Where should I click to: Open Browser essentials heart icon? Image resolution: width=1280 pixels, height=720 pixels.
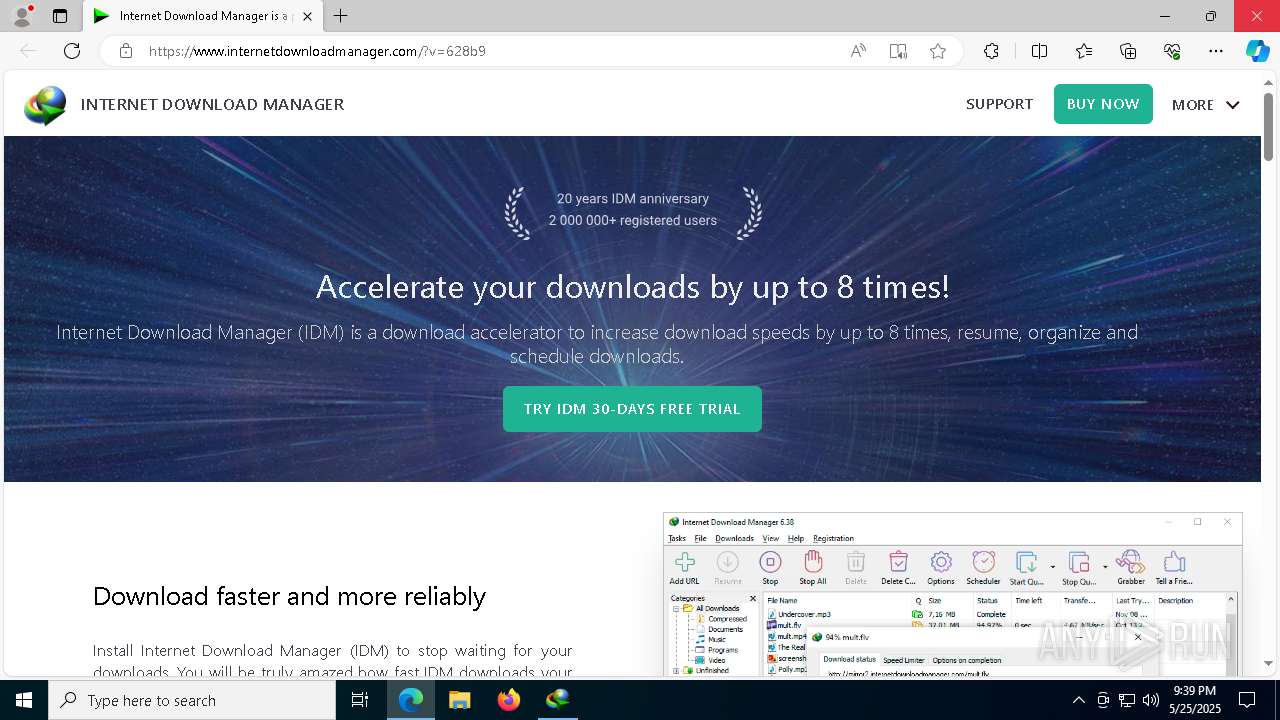pyautogui.click(x=1172, y=51)
